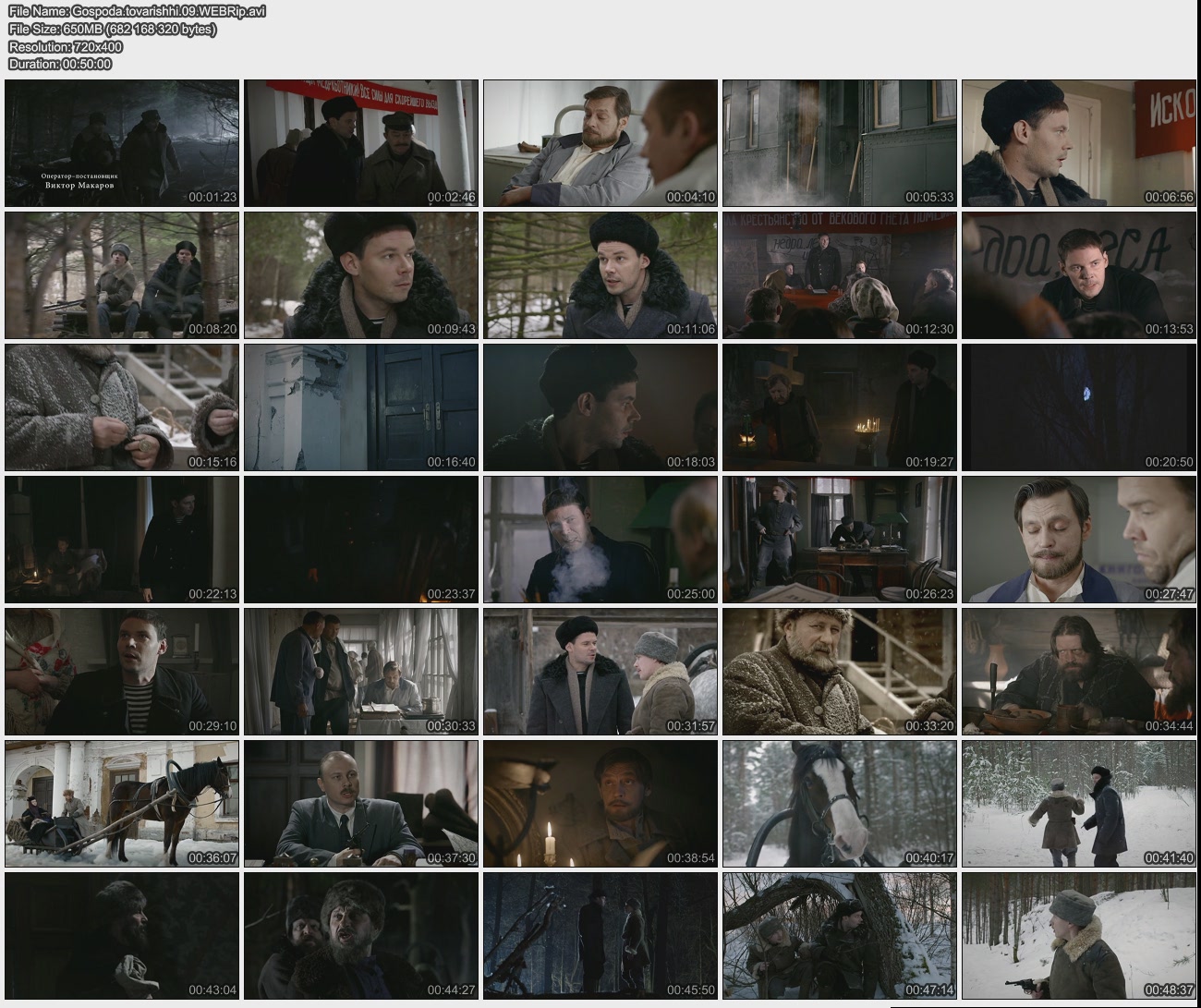Click the 00:06:56 frame with red banner
The image size is (1201, 1008).
pyautogui.click(x=1079, y=143)
